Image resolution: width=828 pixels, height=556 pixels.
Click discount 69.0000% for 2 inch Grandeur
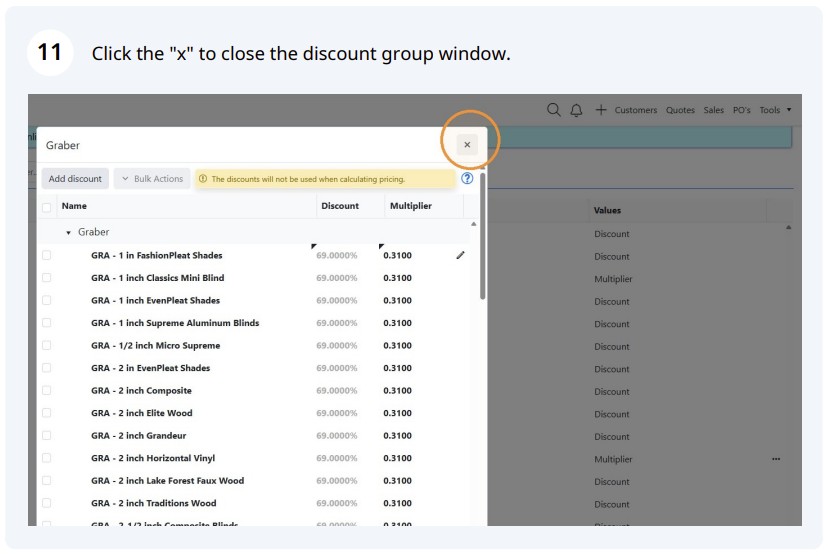336,436
